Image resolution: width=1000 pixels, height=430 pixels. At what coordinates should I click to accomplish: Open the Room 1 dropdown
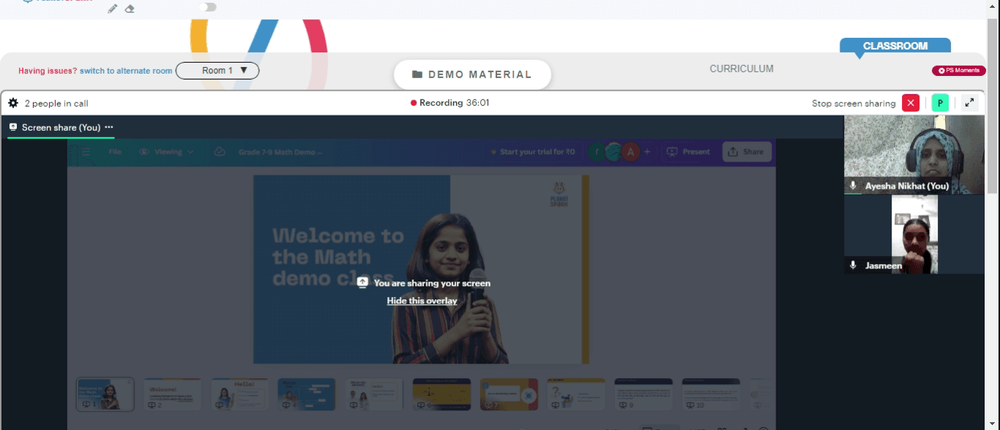coord(217,71)
